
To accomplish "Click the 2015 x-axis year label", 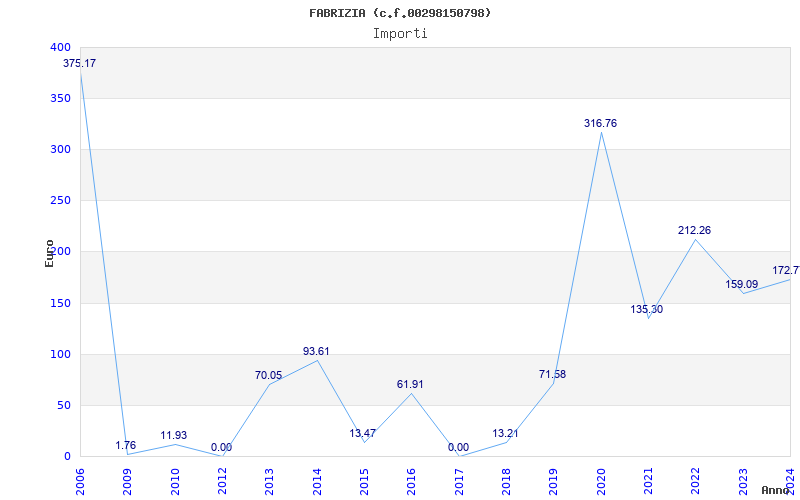I will (364, 482).
